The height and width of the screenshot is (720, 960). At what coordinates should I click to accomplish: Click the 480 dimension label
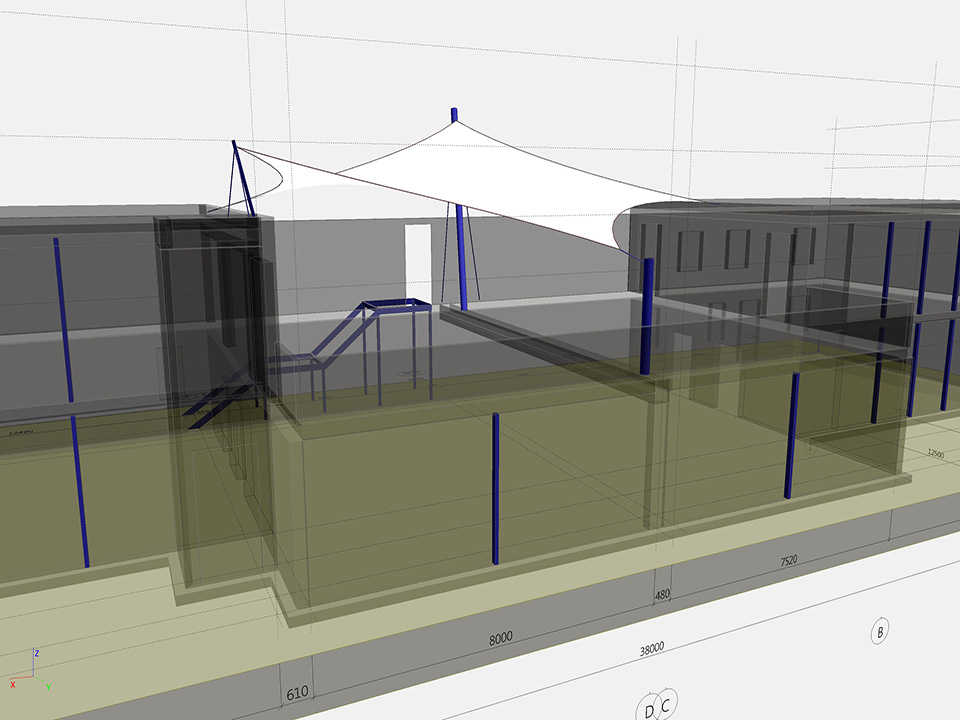661,596
